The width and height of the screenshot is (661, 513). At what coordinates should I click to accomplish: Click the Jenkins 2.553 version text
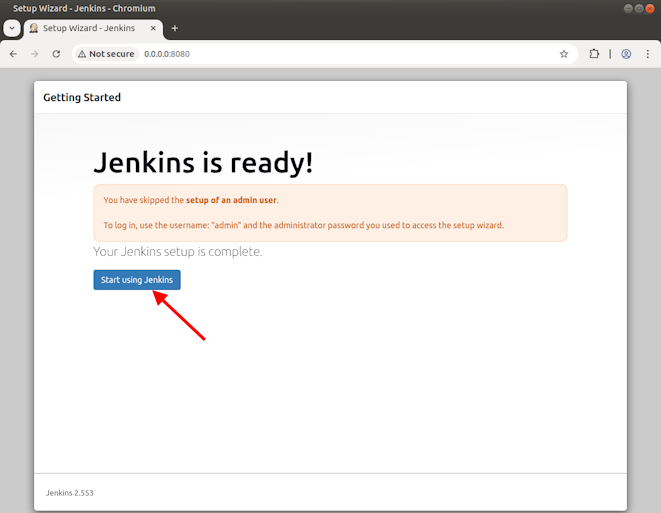pos(70,493)
